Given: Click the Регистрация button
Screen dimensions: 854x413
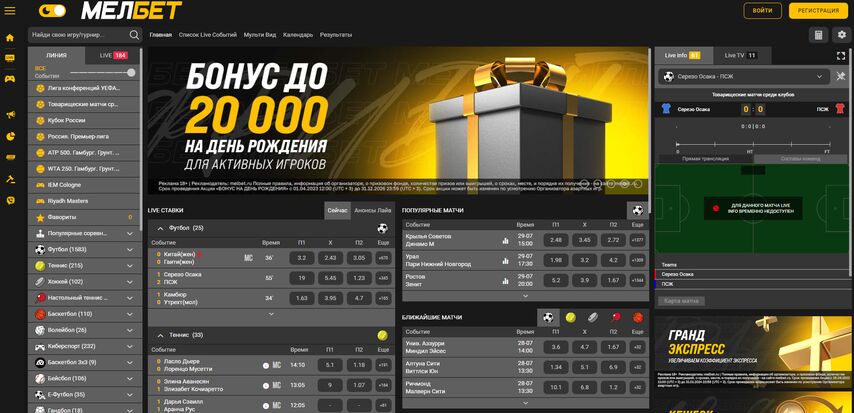Looking at the screenshot, I should [x=818, y=11].
